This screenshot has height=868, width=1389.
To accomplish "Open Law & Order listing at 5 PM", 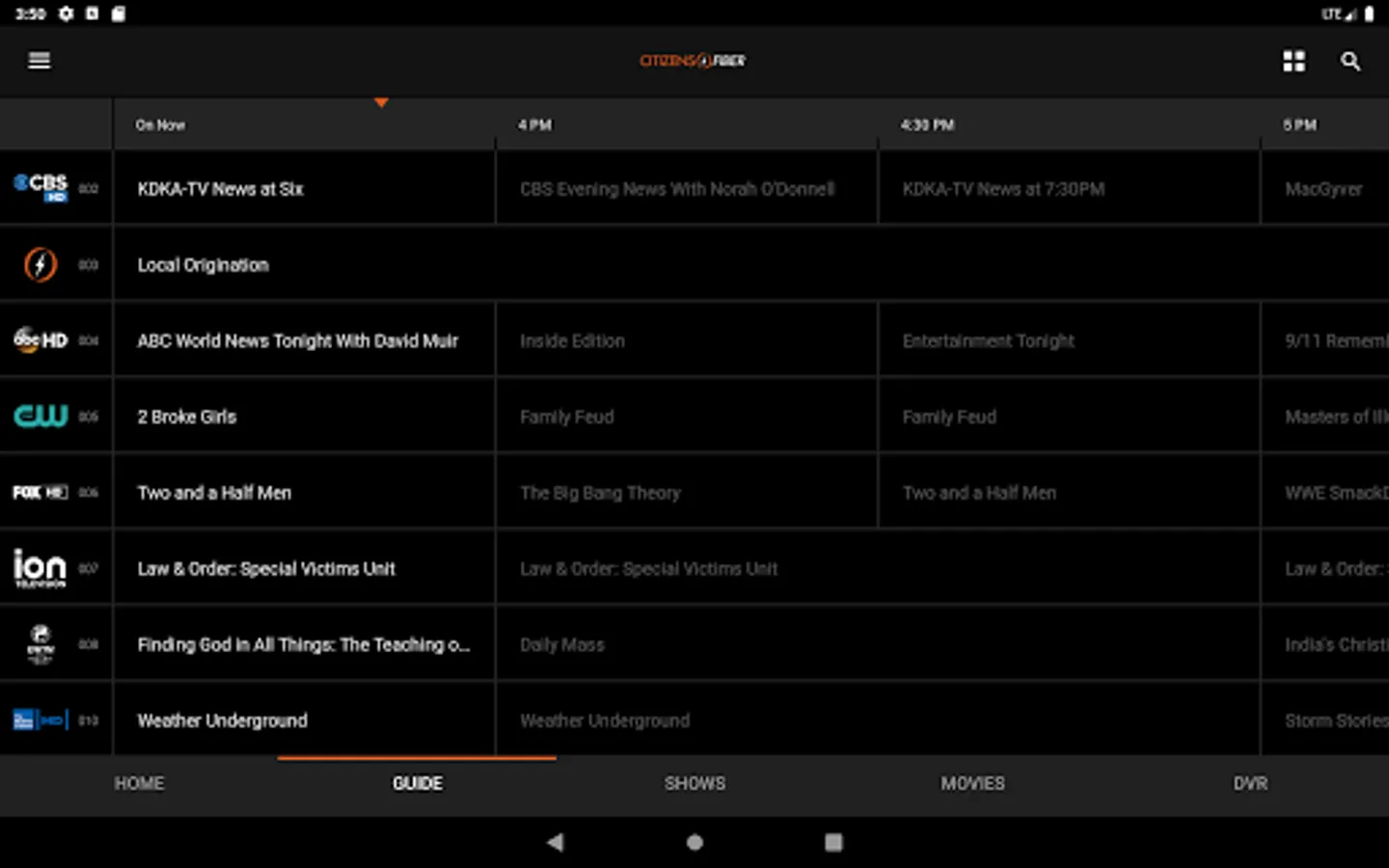I will pos(1325,568).
